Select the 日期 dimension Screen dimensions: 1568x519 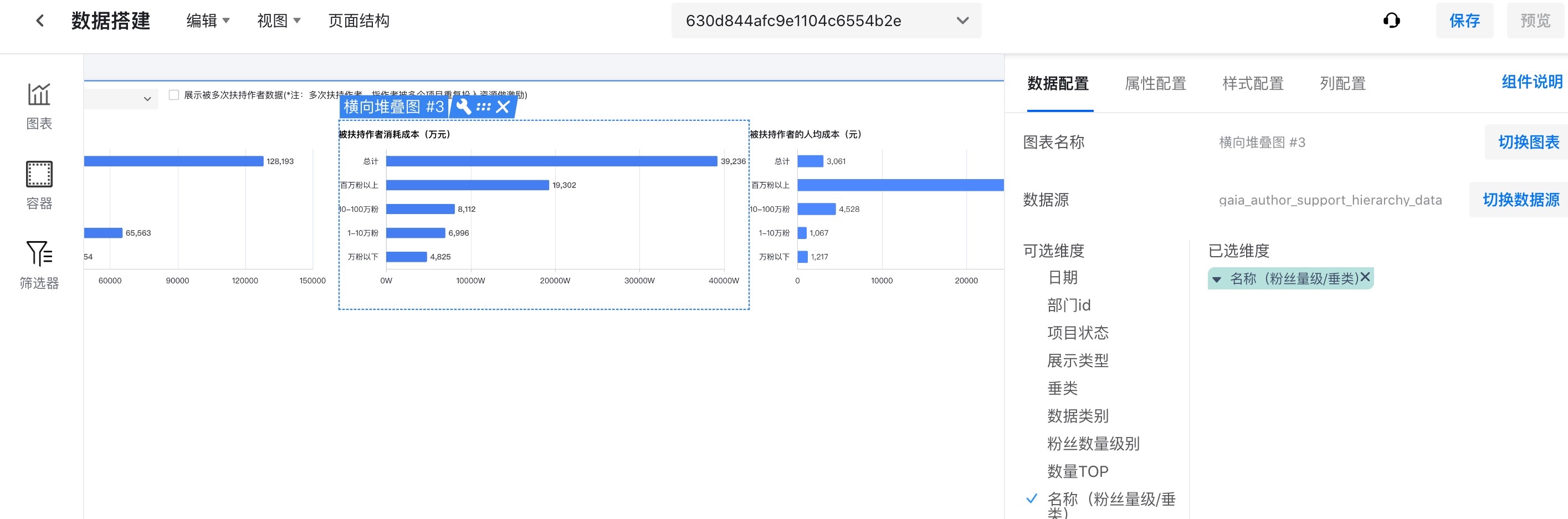(1062, 278)
